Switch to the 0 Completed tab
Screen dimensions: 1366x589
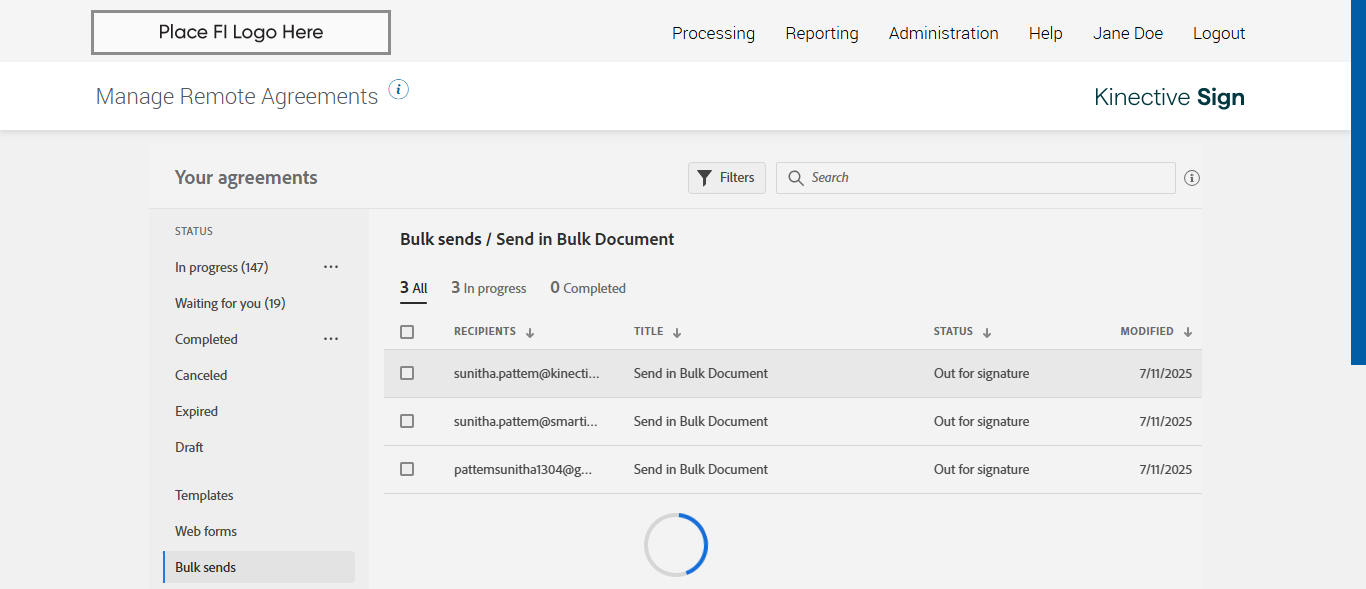[588, 288]
